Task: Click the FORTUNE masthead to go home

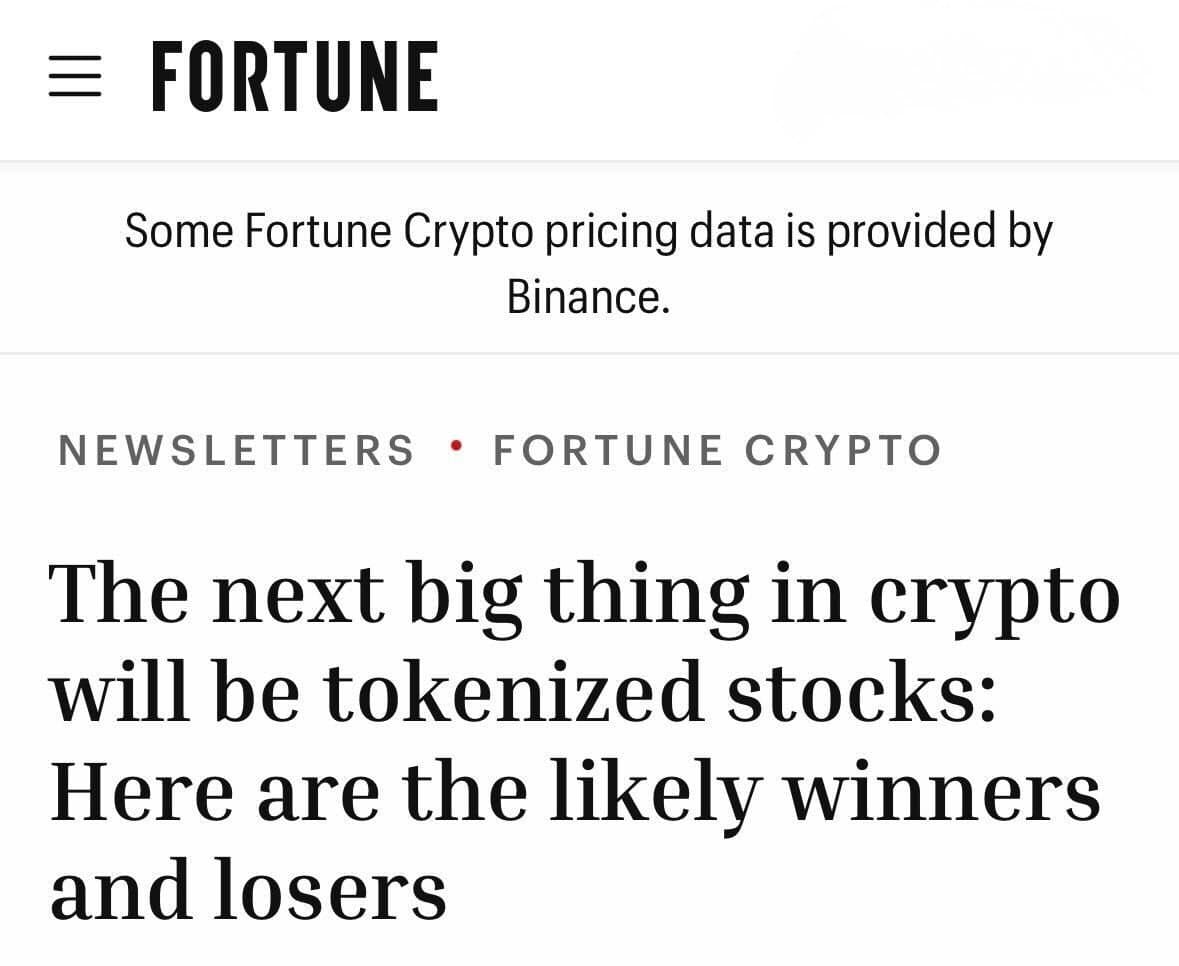Action: pos(295,77)
